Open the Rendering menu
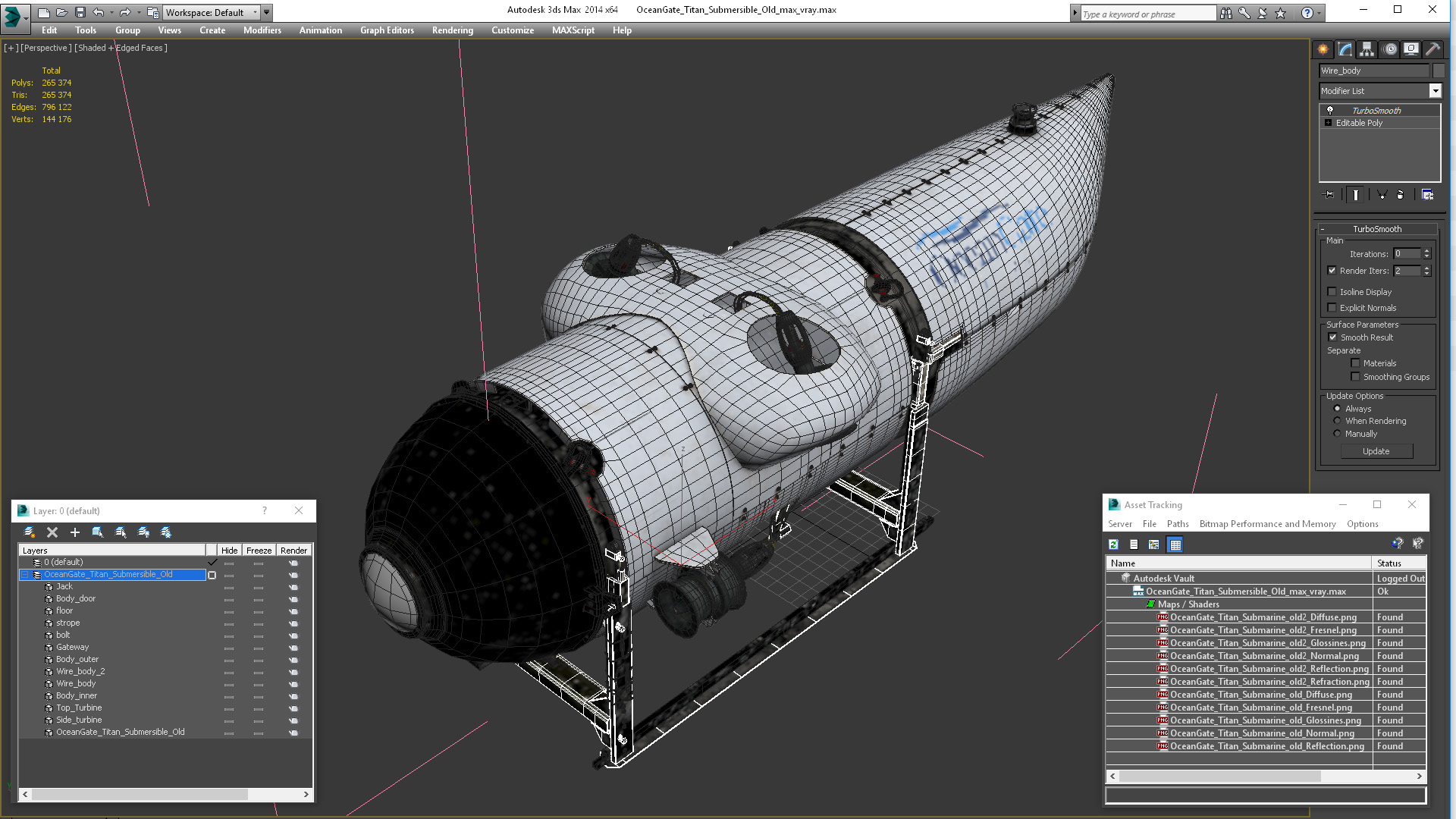The image size is (1456, 819). click(x=453, y=30)
